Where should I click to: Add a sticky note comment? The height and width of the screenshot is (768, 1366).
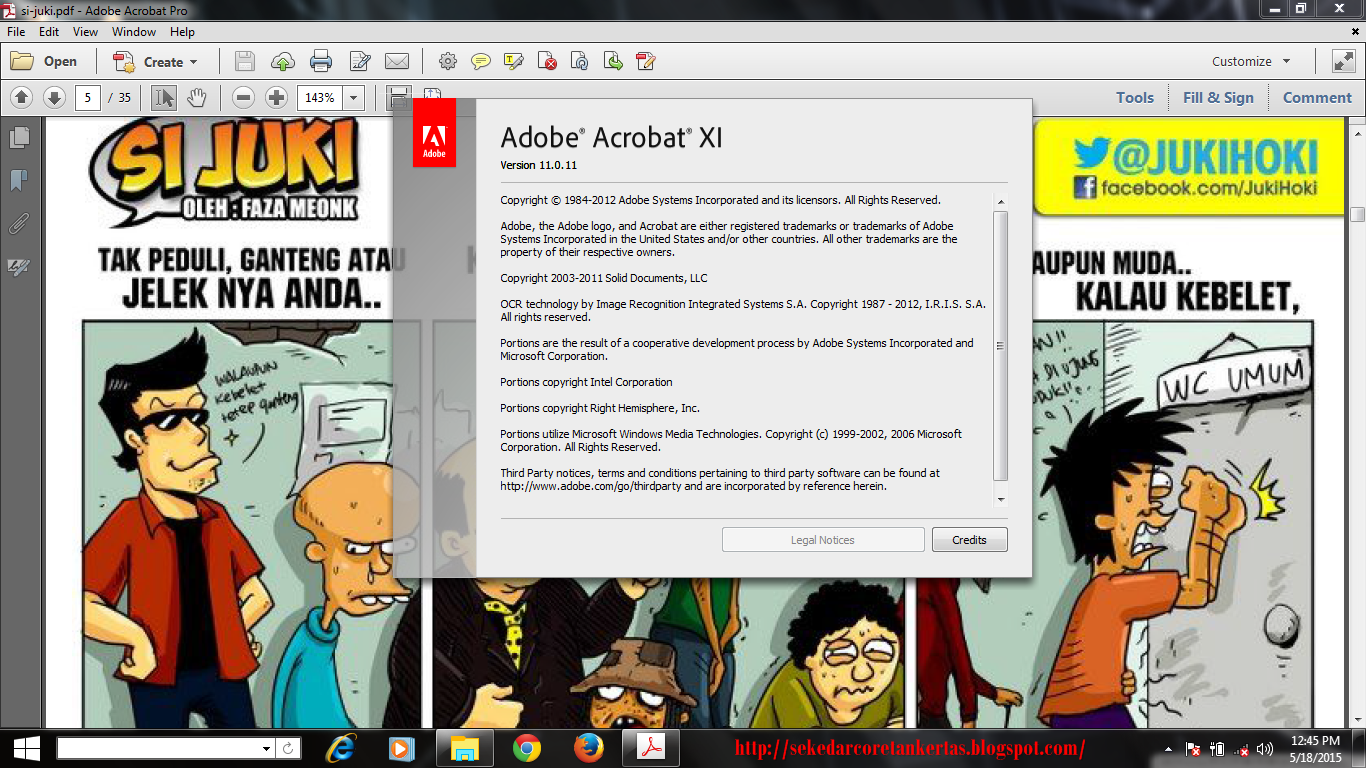[481, 61]
